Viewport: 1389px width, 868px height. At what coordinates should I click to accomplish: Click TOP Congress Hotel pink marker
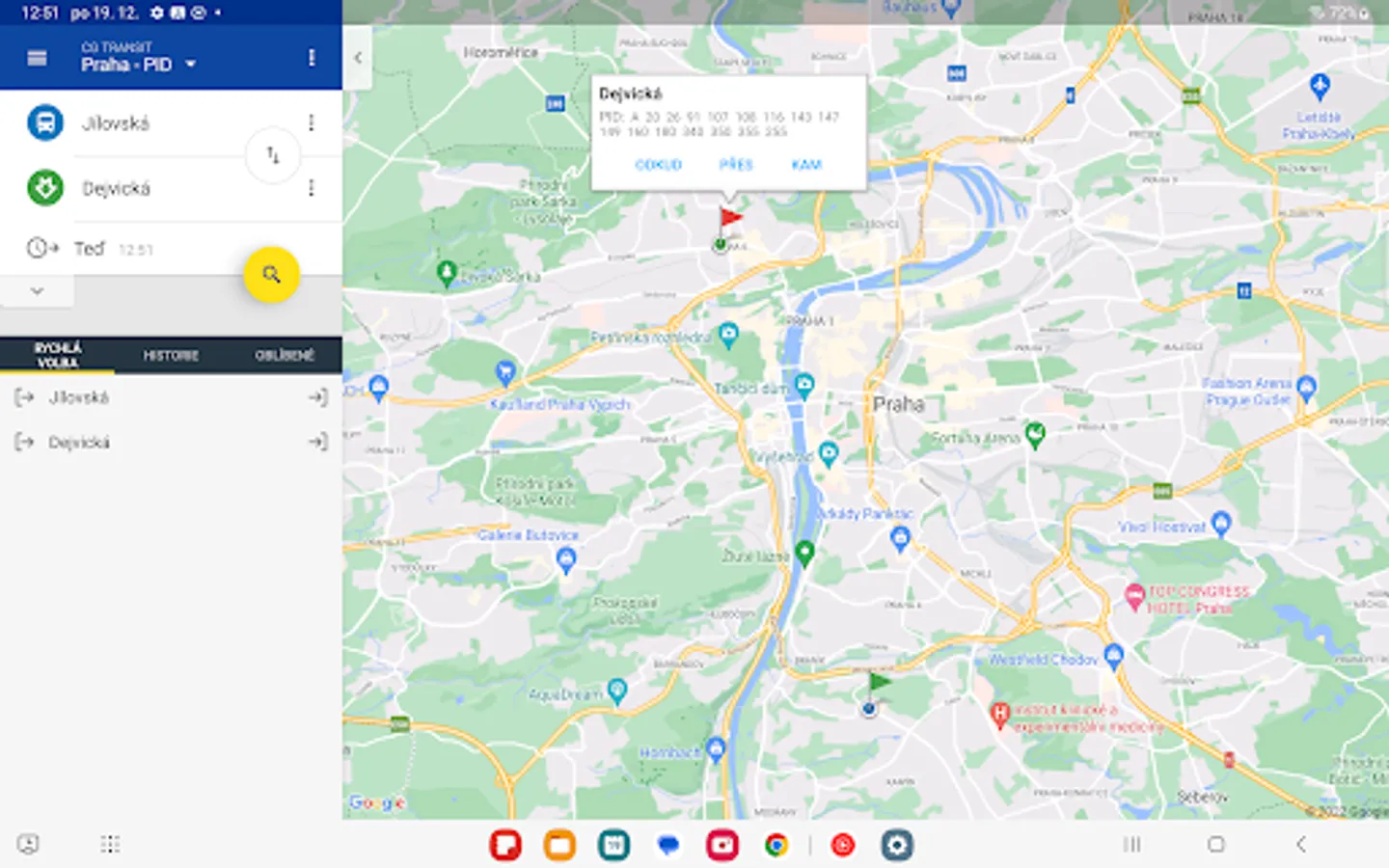pyautogui.click(x=1135, y=597)
